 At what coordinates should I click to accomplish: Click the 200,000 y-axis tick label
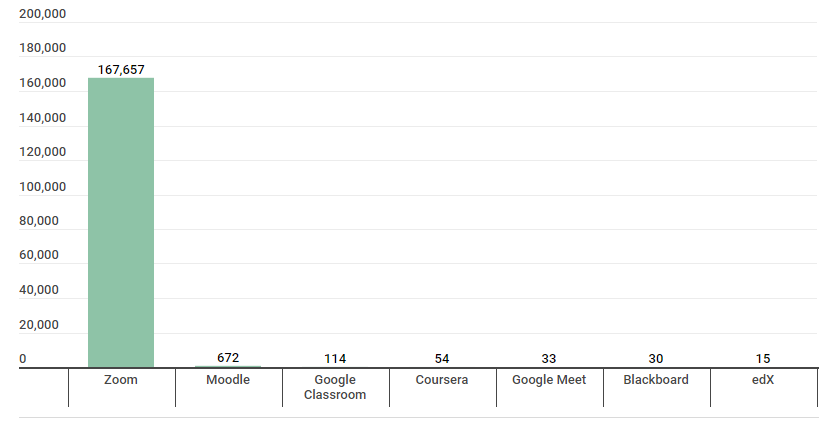tap(43, 14)
